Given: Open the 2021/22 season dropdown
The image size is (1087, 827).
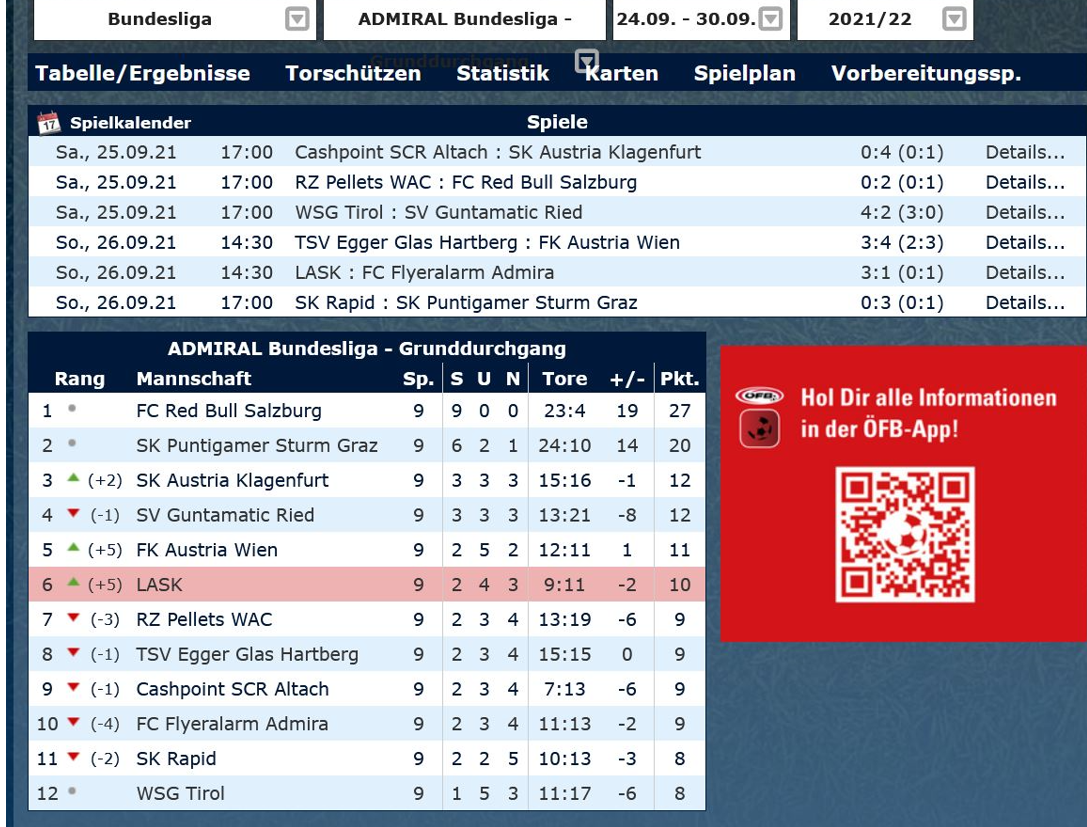Looking at the screenshot, I should (x=885, y=19).
